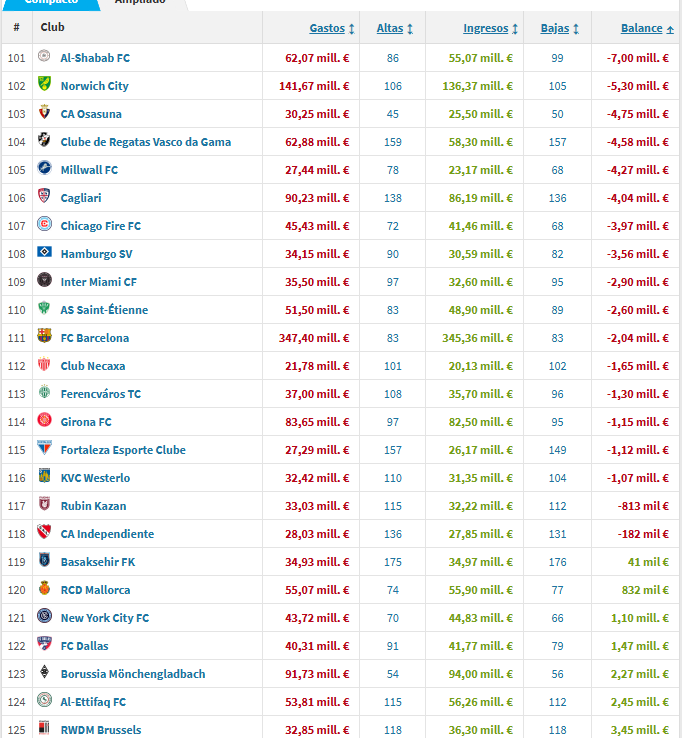The width and height of the screenshot is (682, 738).
Task: Click the FC Barcelona crest
Action: 44,336
